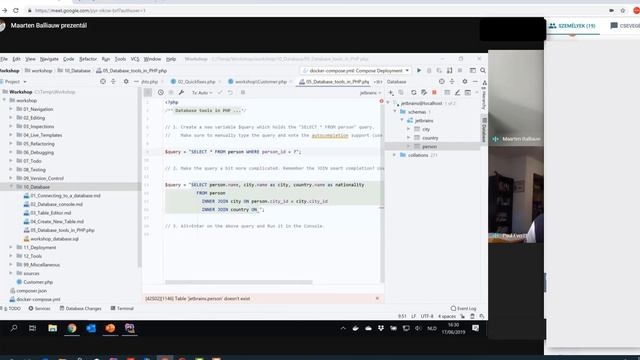Viewport: 640px width, 360px height.
Task: Open the run configuration docker-compose dropdown
Action: (x=355, y=71)
